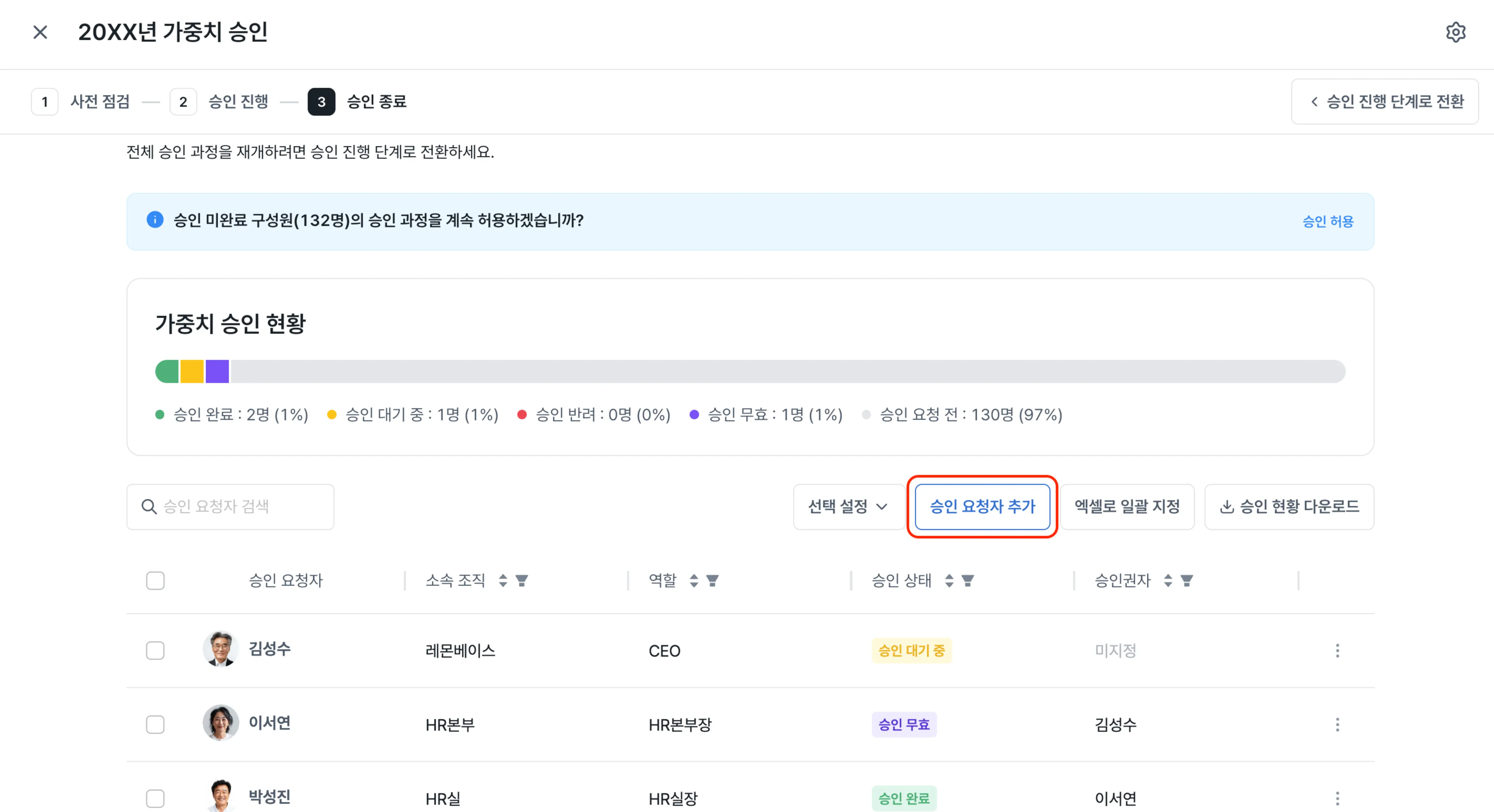Download via 승인 현황 다운로드 button
1494x812 pixels.
(1289, 507)
